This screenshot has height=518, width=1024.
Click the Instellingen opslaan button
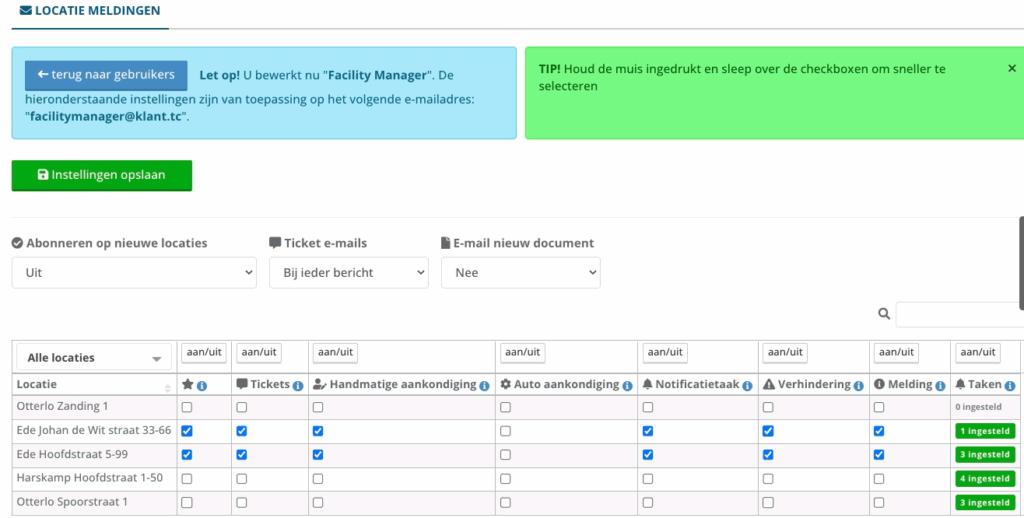[102, 175]
